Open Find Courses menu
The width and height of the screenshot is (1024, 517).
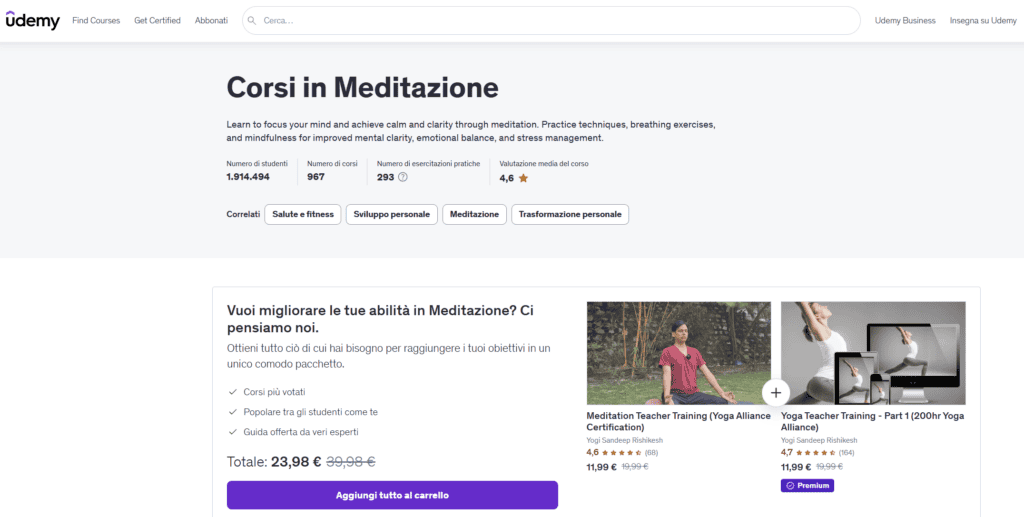pyautogui.click(x=96, y=21)
